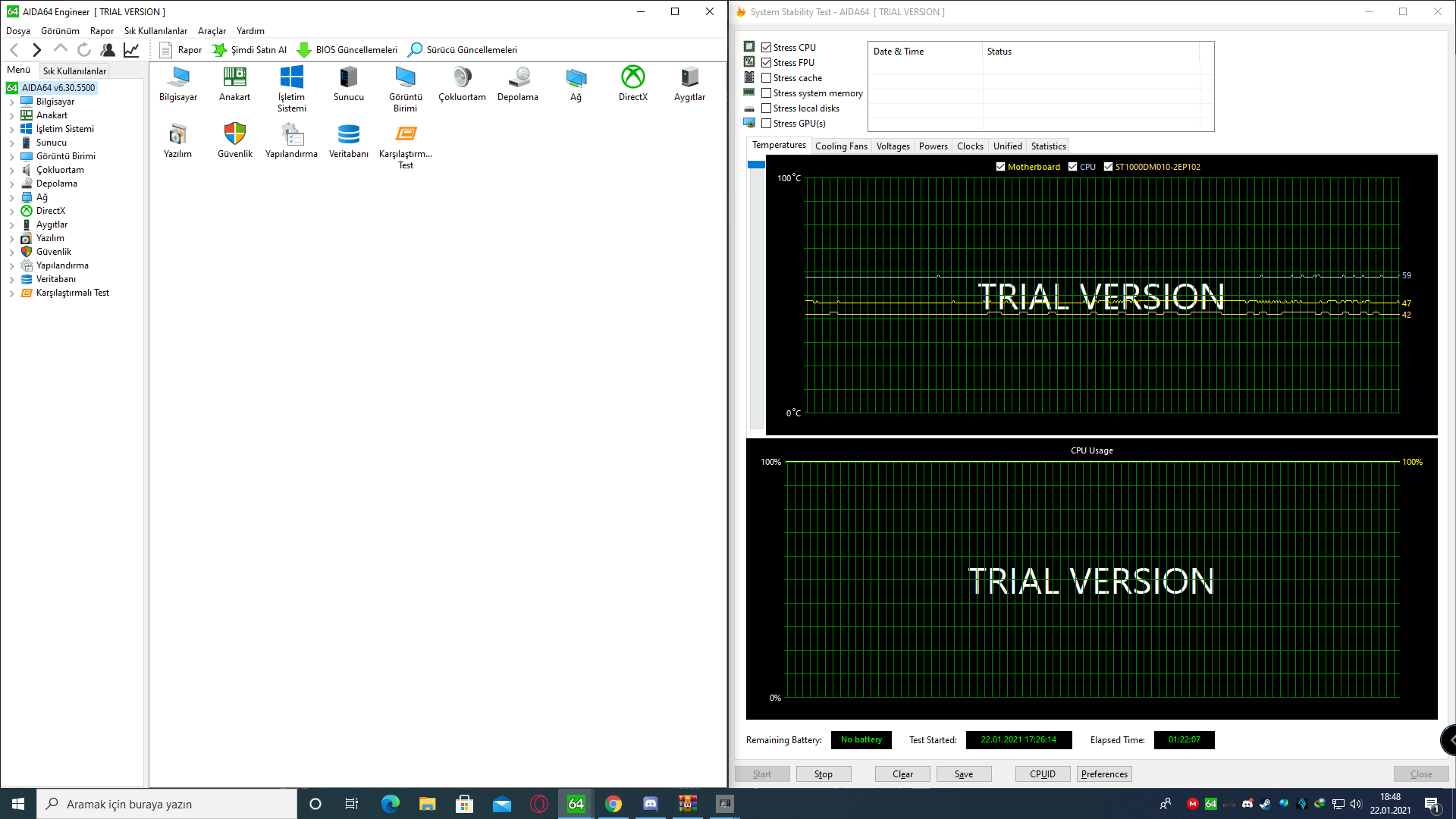Open the Depolama storage icon
The image size is (1456, 819).
tap(518, 77)
